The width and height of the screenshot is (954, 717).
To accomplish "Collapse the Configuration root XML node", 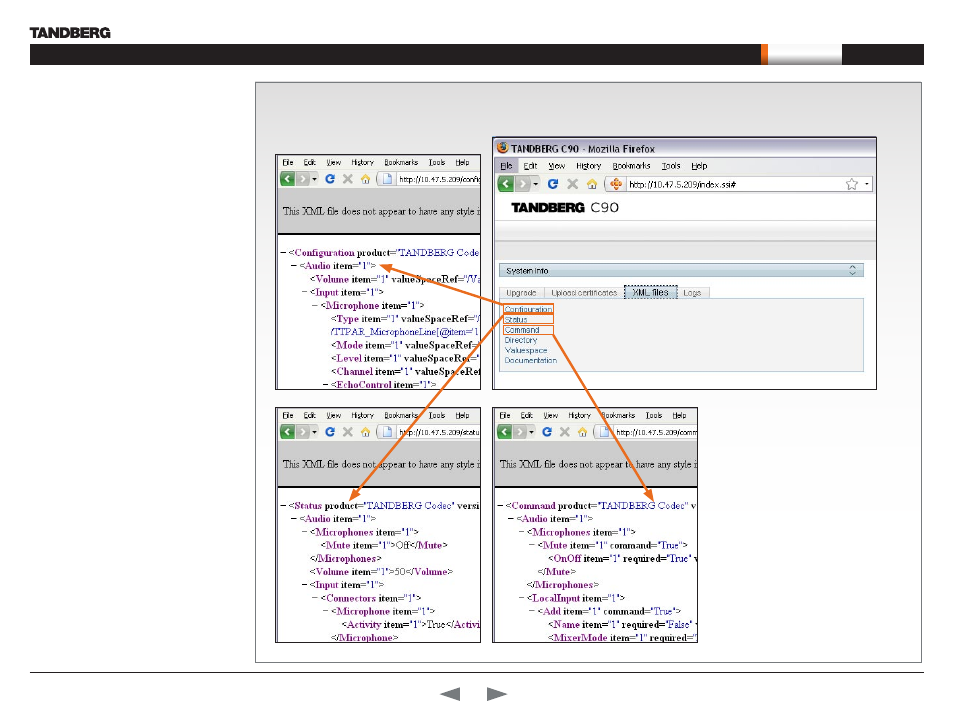I will [x=283, y=253].
